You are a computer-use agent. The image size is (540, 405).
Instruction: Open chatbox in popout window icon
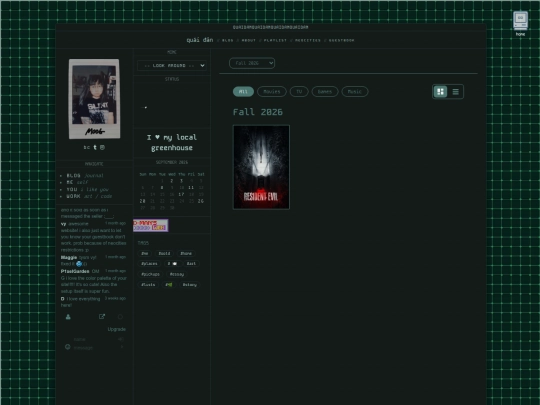pos(102,316)
